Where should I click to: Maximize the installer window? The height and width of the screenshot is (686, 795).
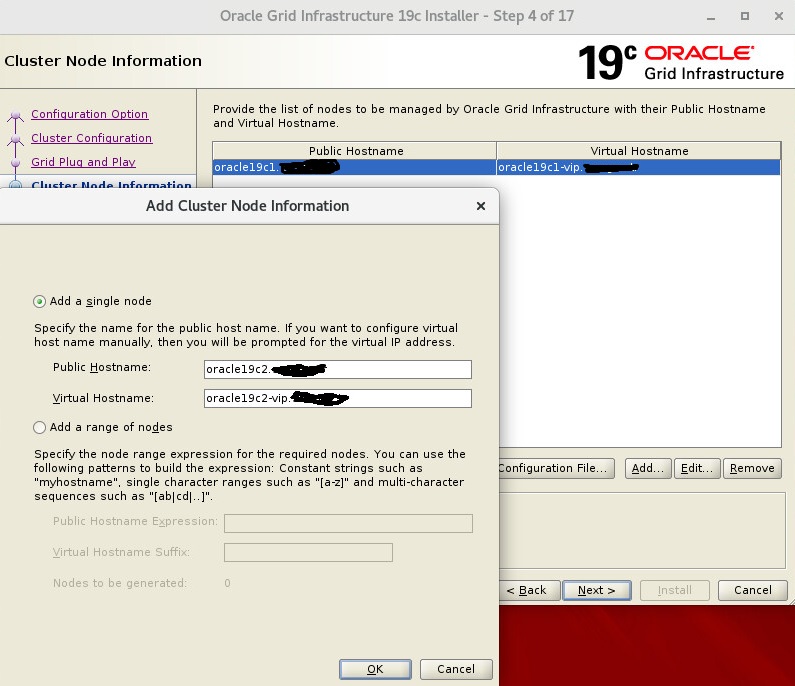coord(744,16)
